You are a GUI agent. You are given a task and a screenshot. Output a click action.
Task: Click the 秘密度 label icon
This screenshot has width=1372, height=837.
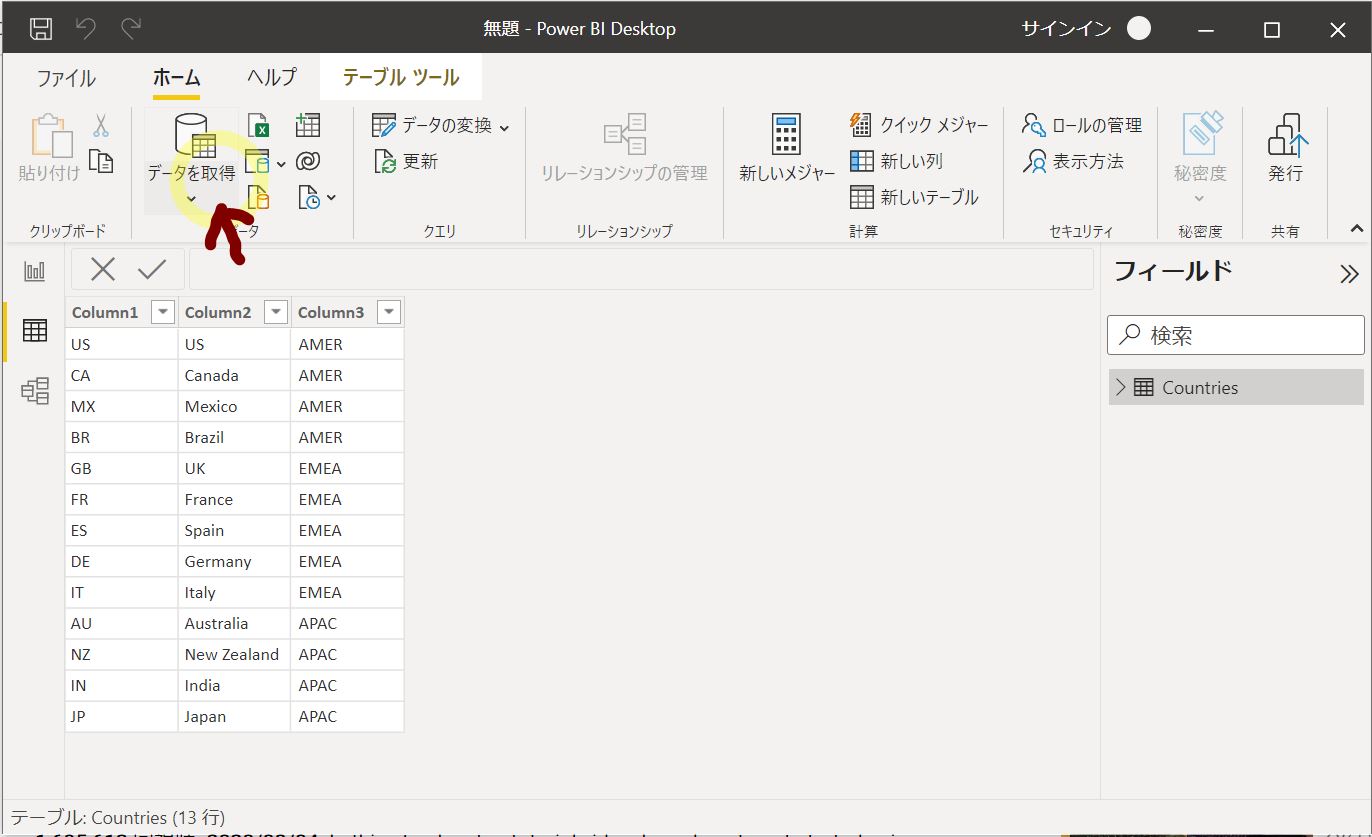point(1200,133)
